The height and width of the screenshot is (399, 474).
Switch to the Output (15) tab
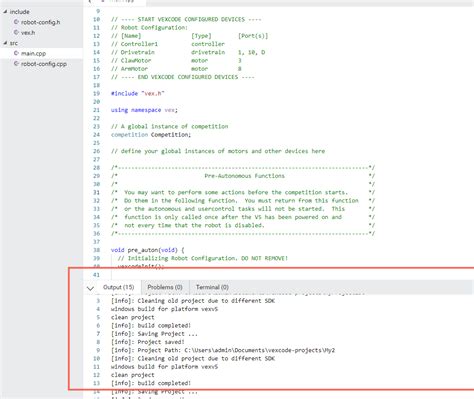[x=118, y=287]
